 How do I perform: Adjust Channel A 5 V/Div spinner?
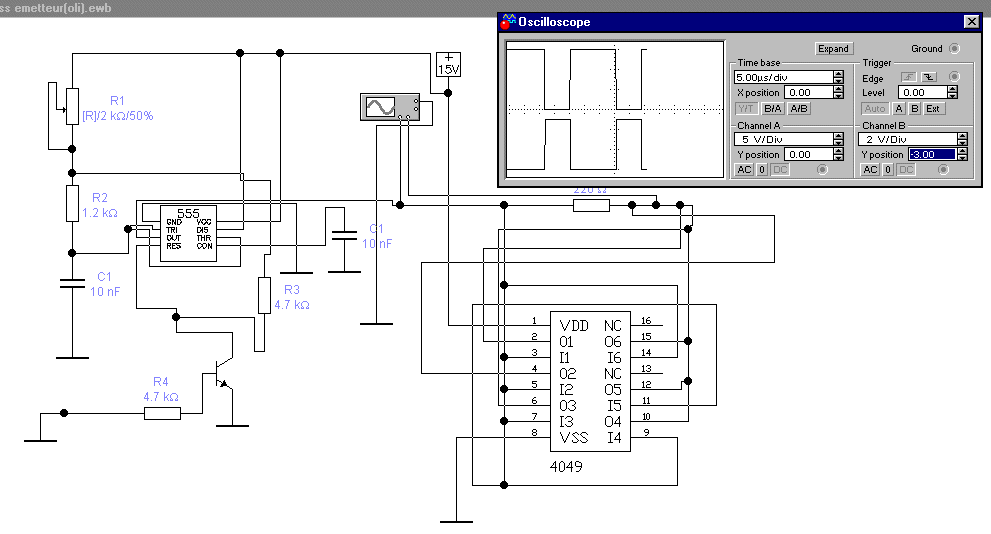pyautogui.click(x=838, y=139)
